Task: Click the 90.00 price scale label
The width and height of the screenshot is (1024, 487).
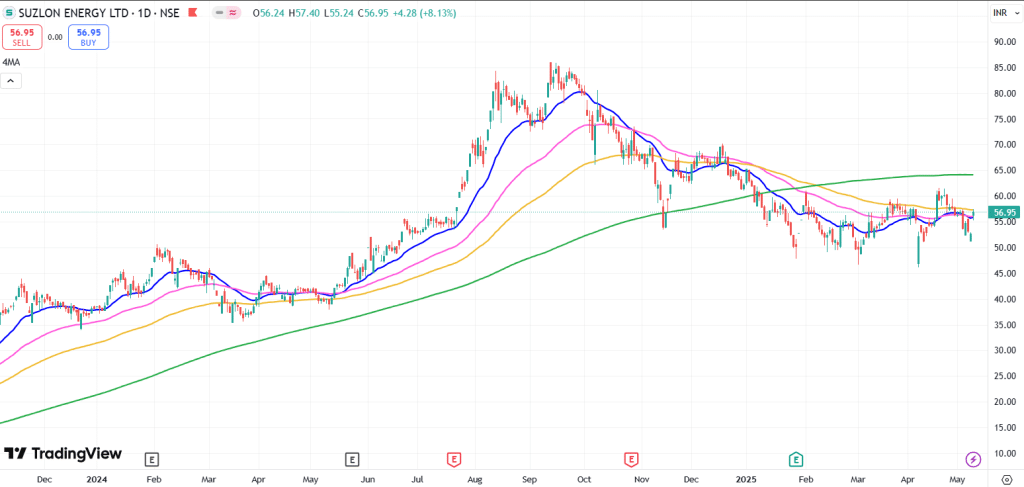Action: click(1004, 42)
